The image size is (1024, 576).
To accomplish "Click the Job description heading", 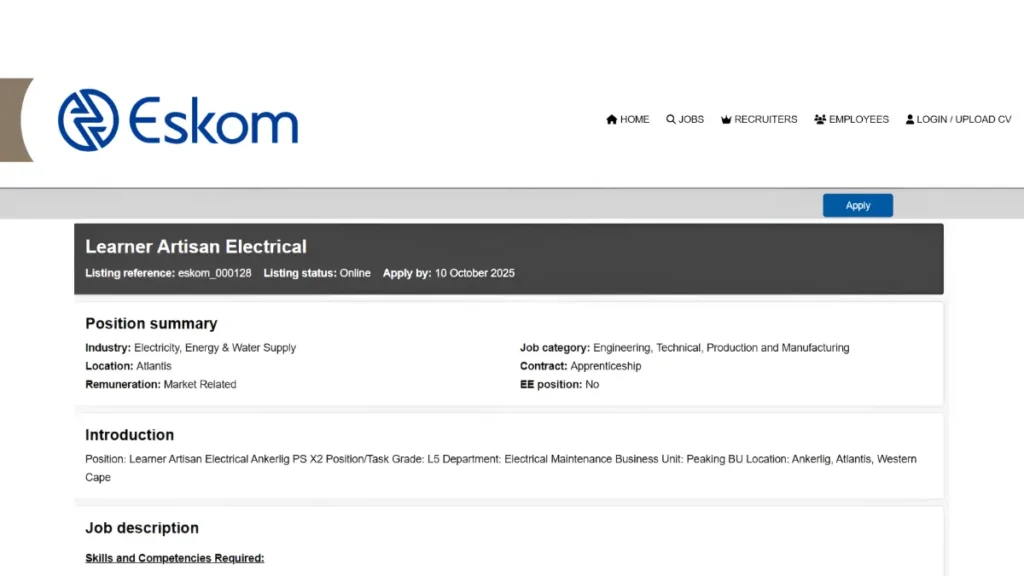I will click(142, 528).
